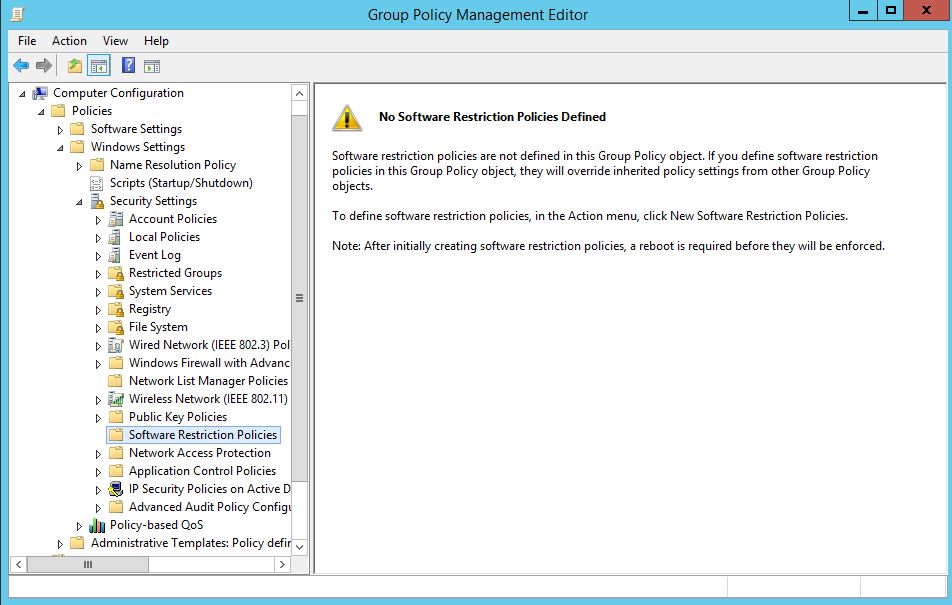952x605 pixels.
Task: Collapse the Windows Settings node
Action: [60, 148]
